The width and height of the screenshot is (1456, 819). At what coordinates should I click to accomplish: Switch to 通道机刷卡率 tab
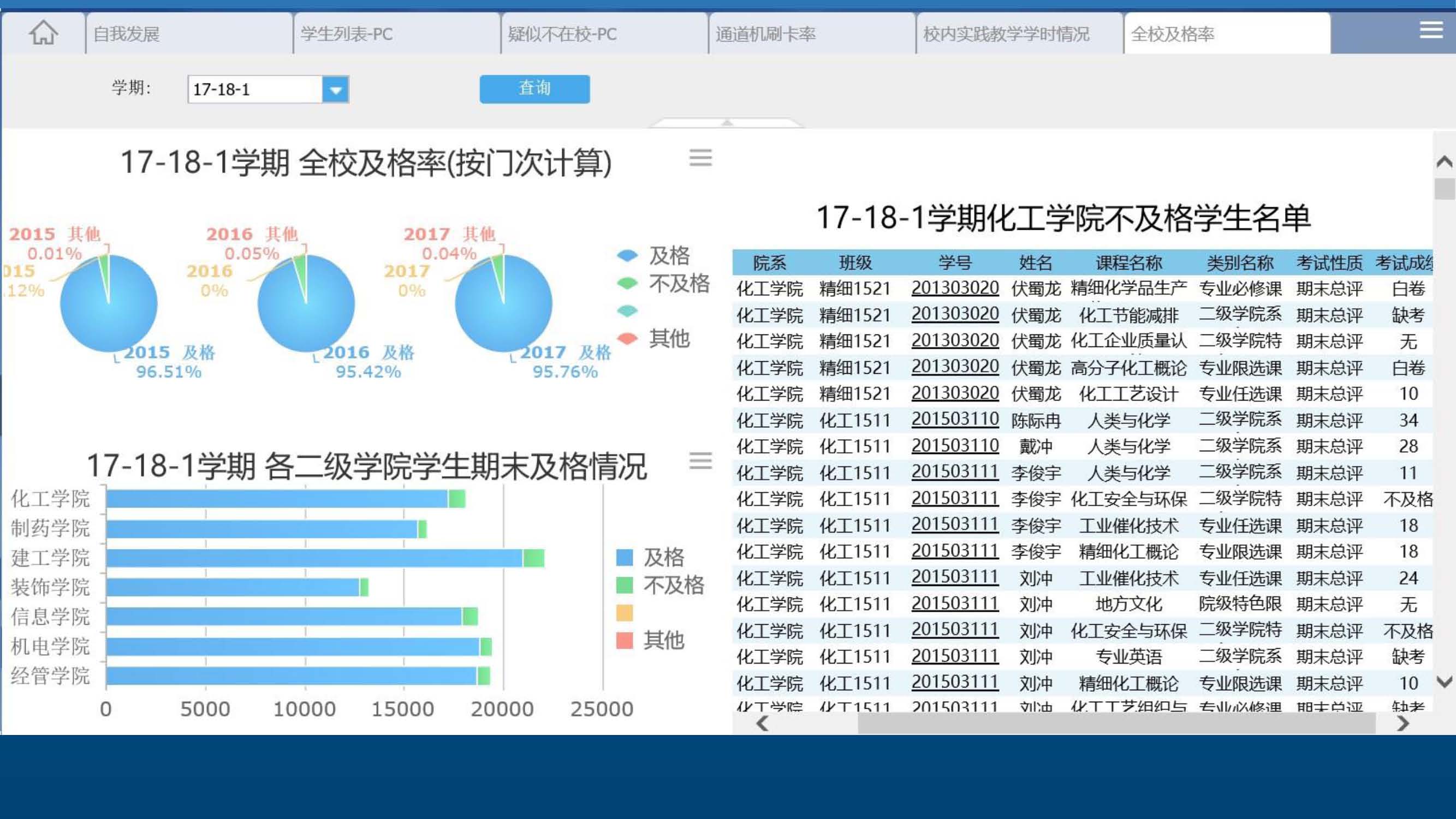pos(765,34)
